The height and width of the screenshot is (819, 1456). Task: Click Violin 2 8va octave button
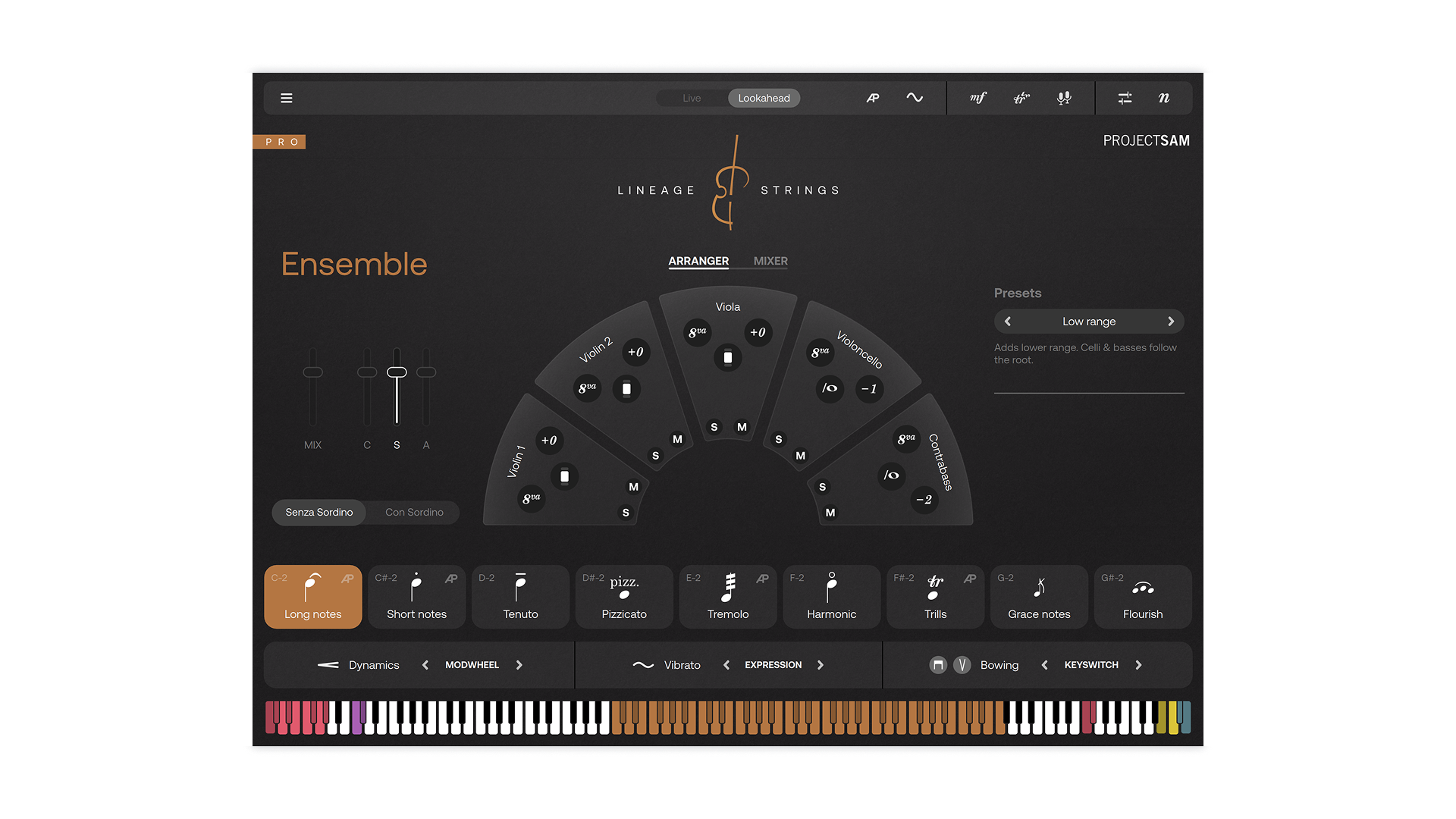pos(587,388)
